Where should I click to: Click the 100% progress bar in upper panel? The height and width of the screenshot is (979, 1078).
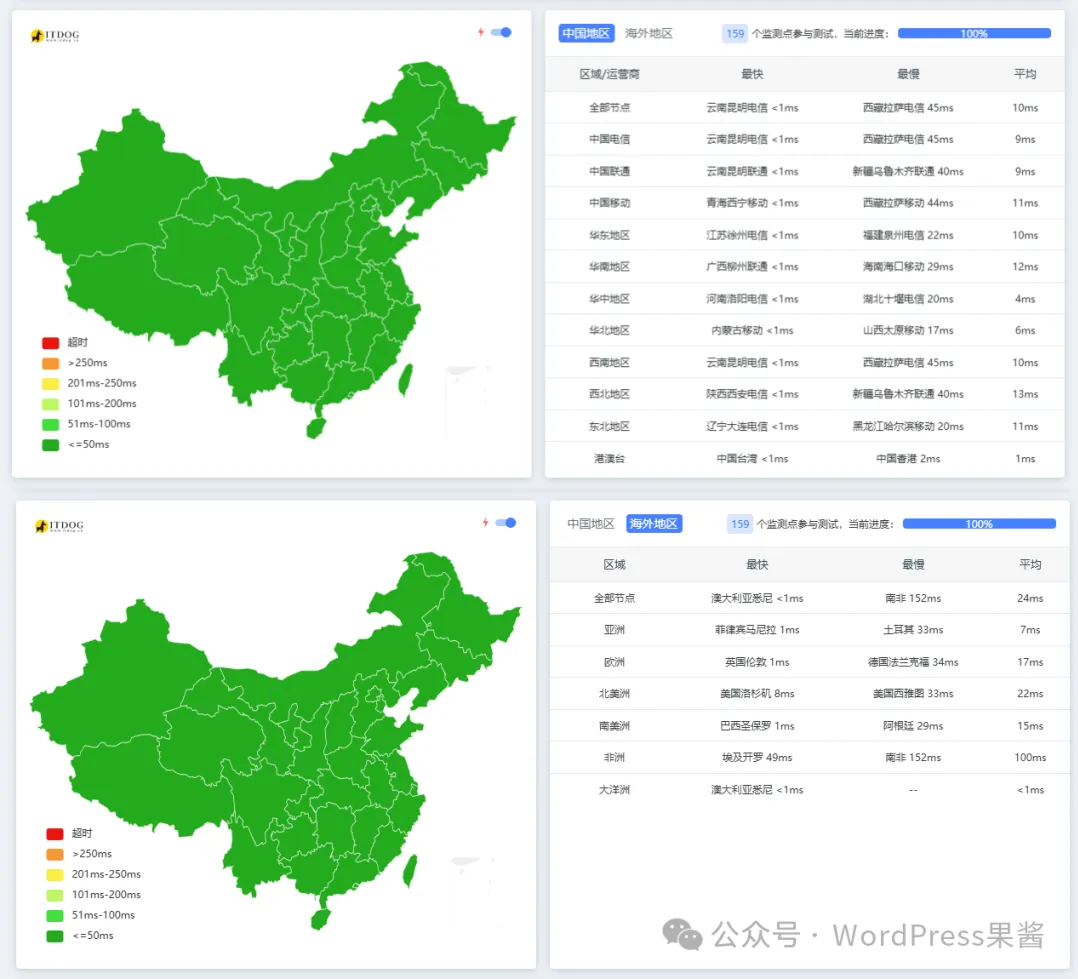[974, 33]
